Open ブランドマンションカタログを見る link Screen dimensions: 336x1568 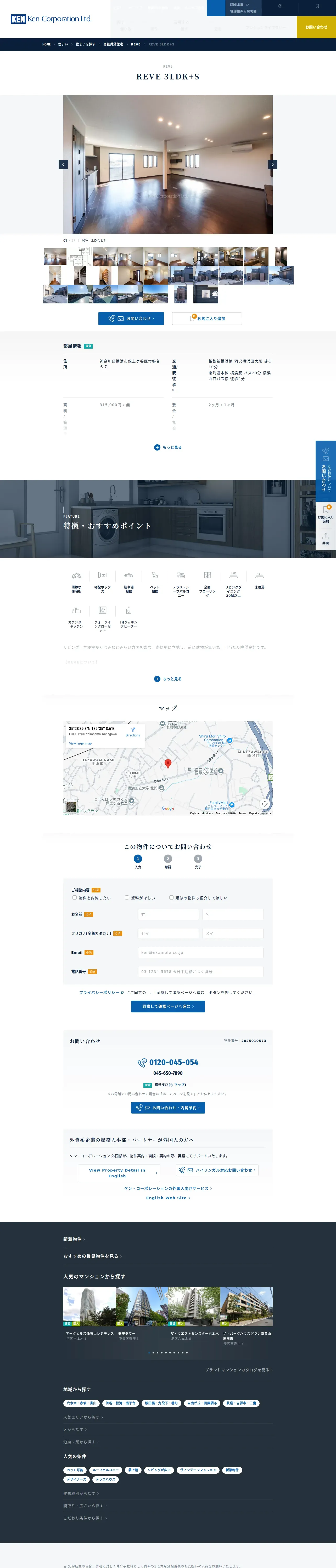click(238, 1370)
